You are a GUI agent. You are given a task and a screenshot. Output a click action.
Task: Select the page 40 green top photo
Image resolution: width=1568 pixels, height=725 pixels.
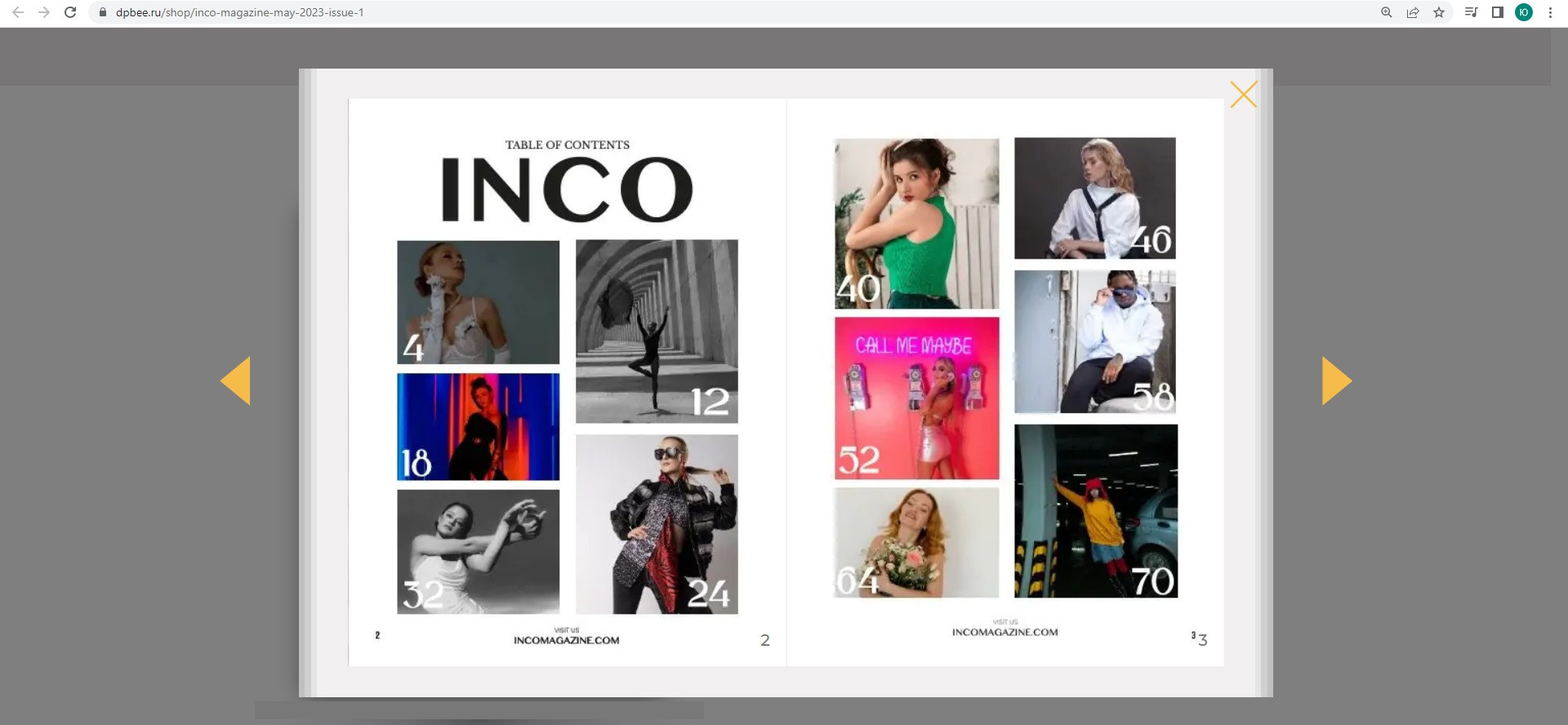click(916, 223)
